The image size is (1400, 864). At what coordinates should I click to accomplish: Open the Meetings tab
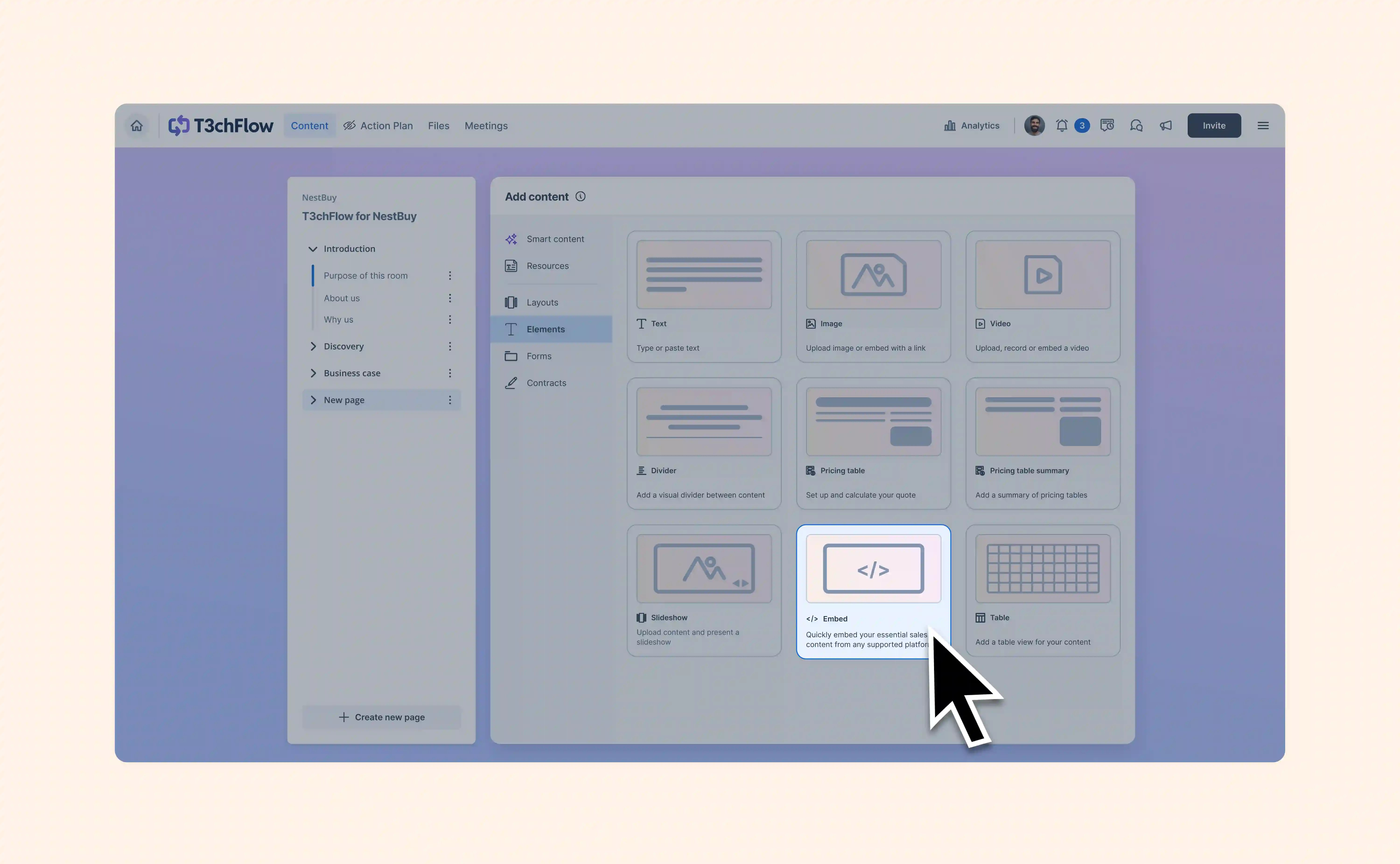tap(486, 125)
